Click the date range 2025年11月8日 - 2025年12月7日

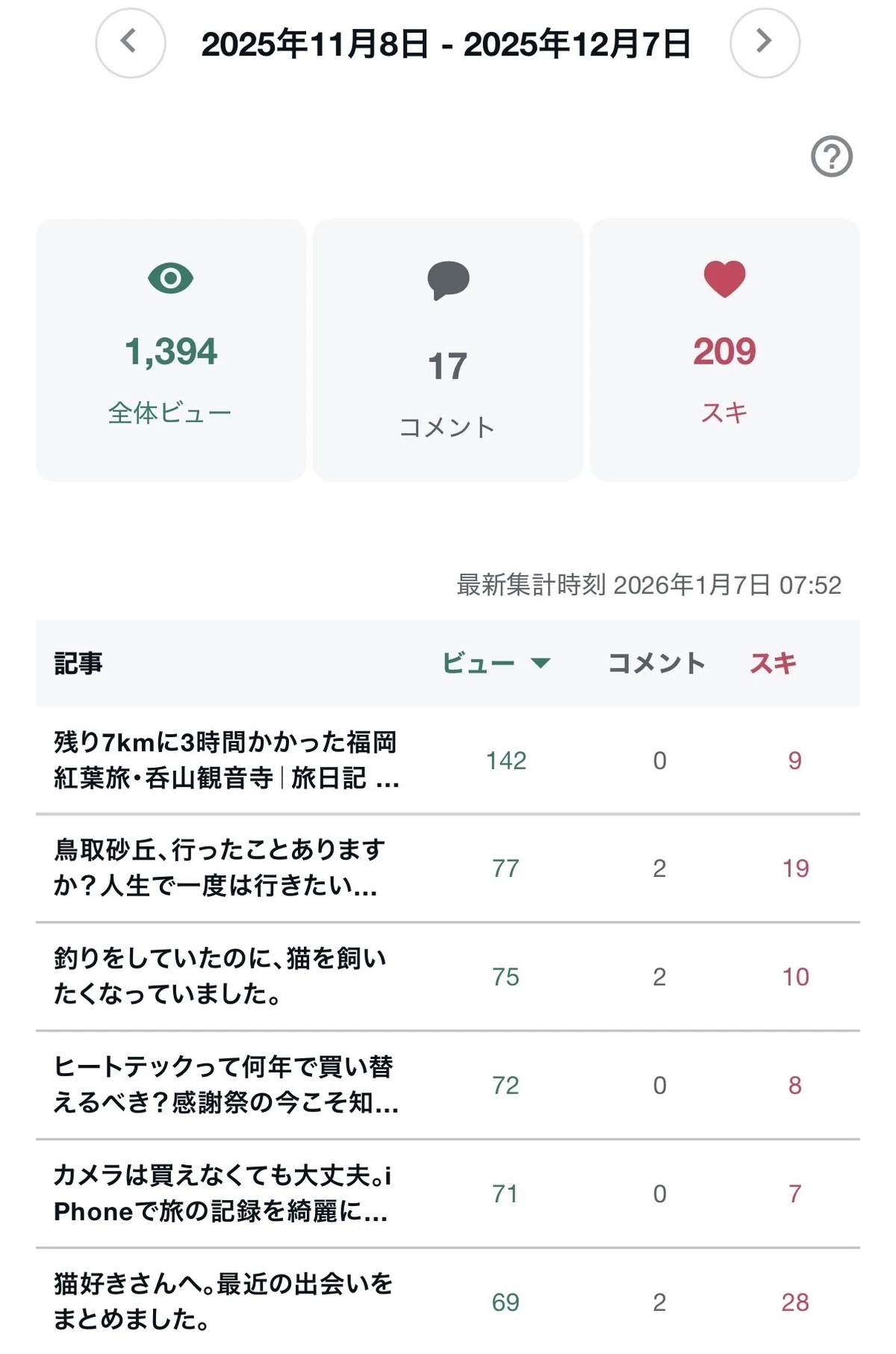(447, 43)
